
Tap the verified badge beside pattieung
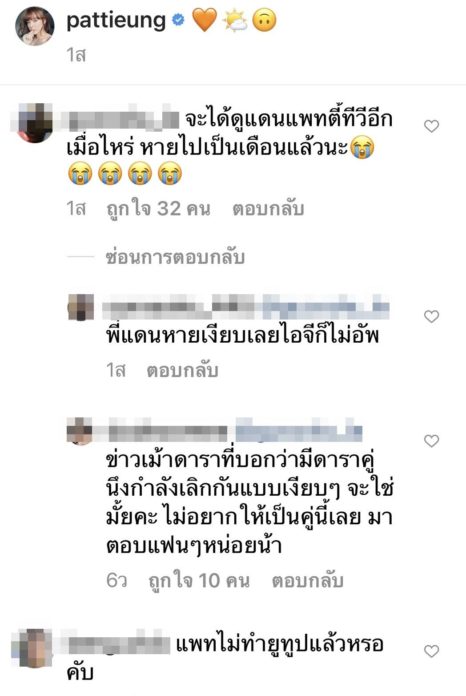pos(178,20)
